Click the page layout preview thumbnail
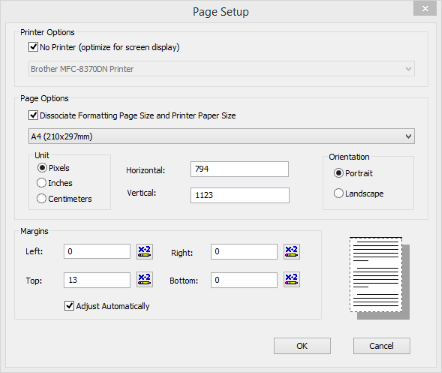 pyautogui.click(x=379, y=278)
